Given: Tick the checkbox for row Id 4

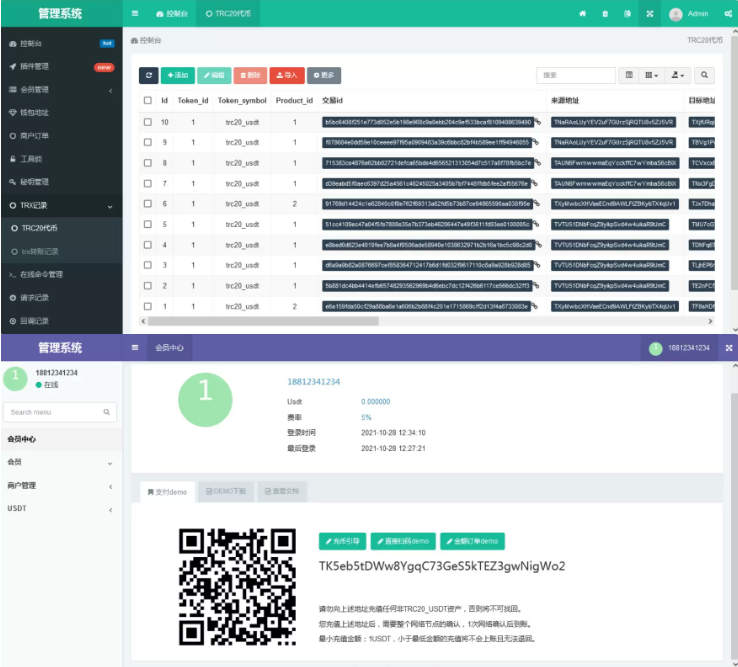Looking at the screenshot, I should pyautogui.click(x=148, y=245).
